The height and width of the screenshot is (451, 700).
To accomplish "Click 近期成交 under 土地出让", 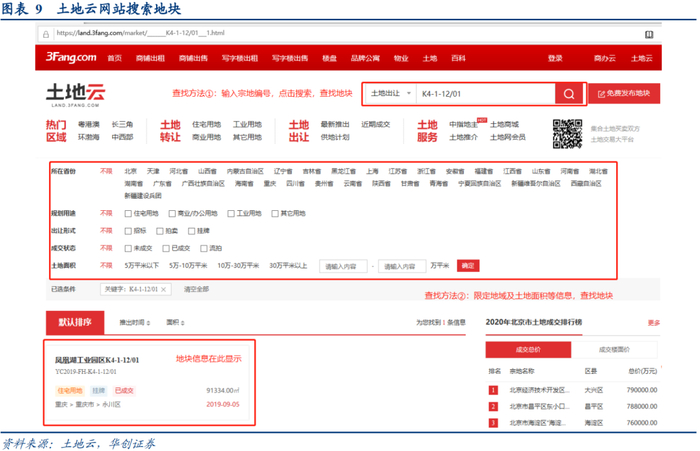I will [375, 125].
